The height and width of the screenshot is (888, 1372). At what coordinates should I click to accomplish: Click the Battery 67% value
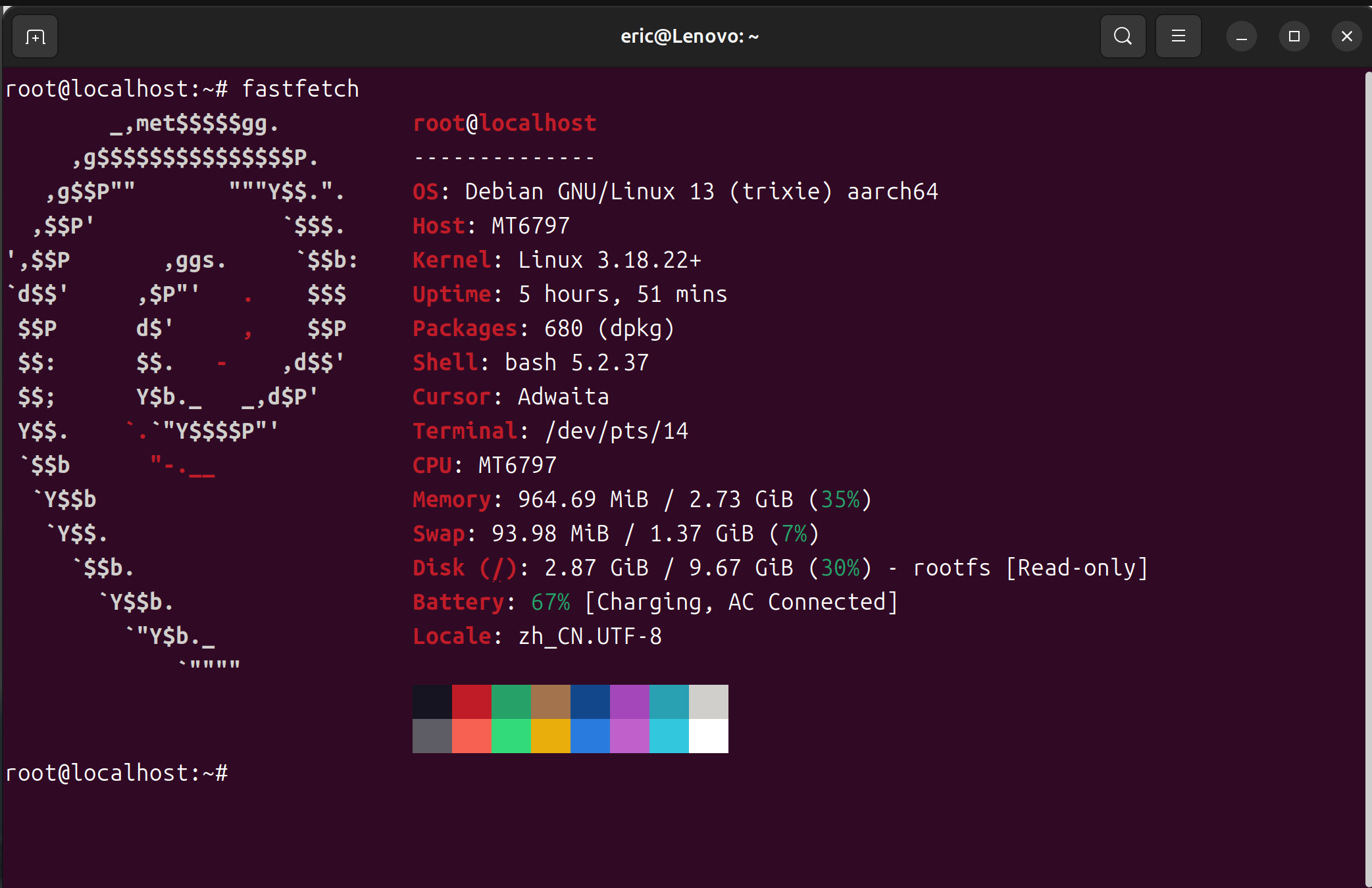(x=550, y=602)
